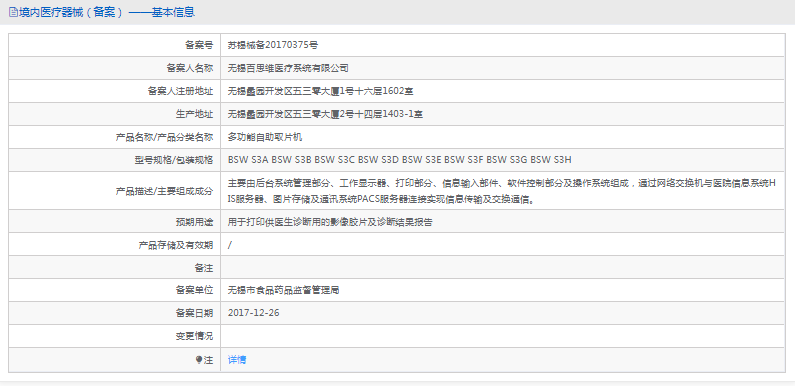Select the model list starting with BSW S3A
Image resolution: width=795 pixels, height=386 pixels.
400,160
